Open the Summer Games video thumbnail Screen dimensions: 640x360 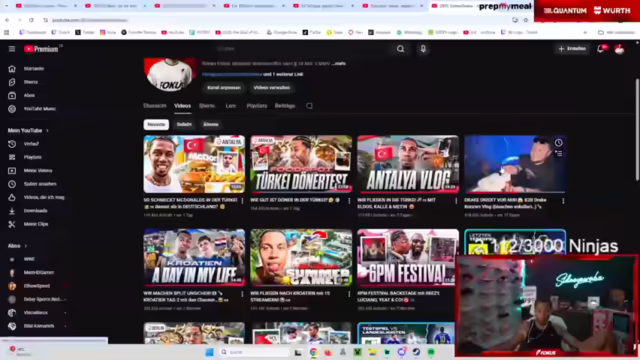(301, 258)
